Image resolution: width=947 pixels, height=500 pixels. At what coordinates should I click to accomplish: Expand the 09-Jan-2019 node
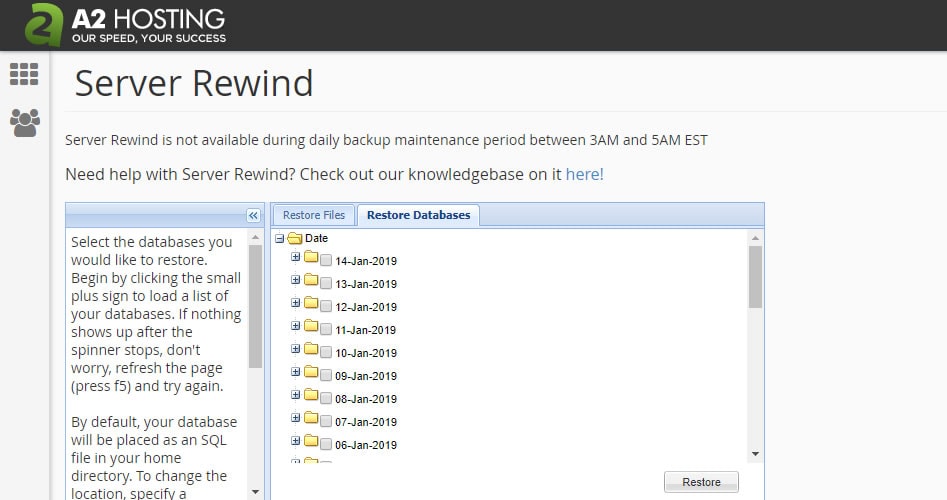295,372
